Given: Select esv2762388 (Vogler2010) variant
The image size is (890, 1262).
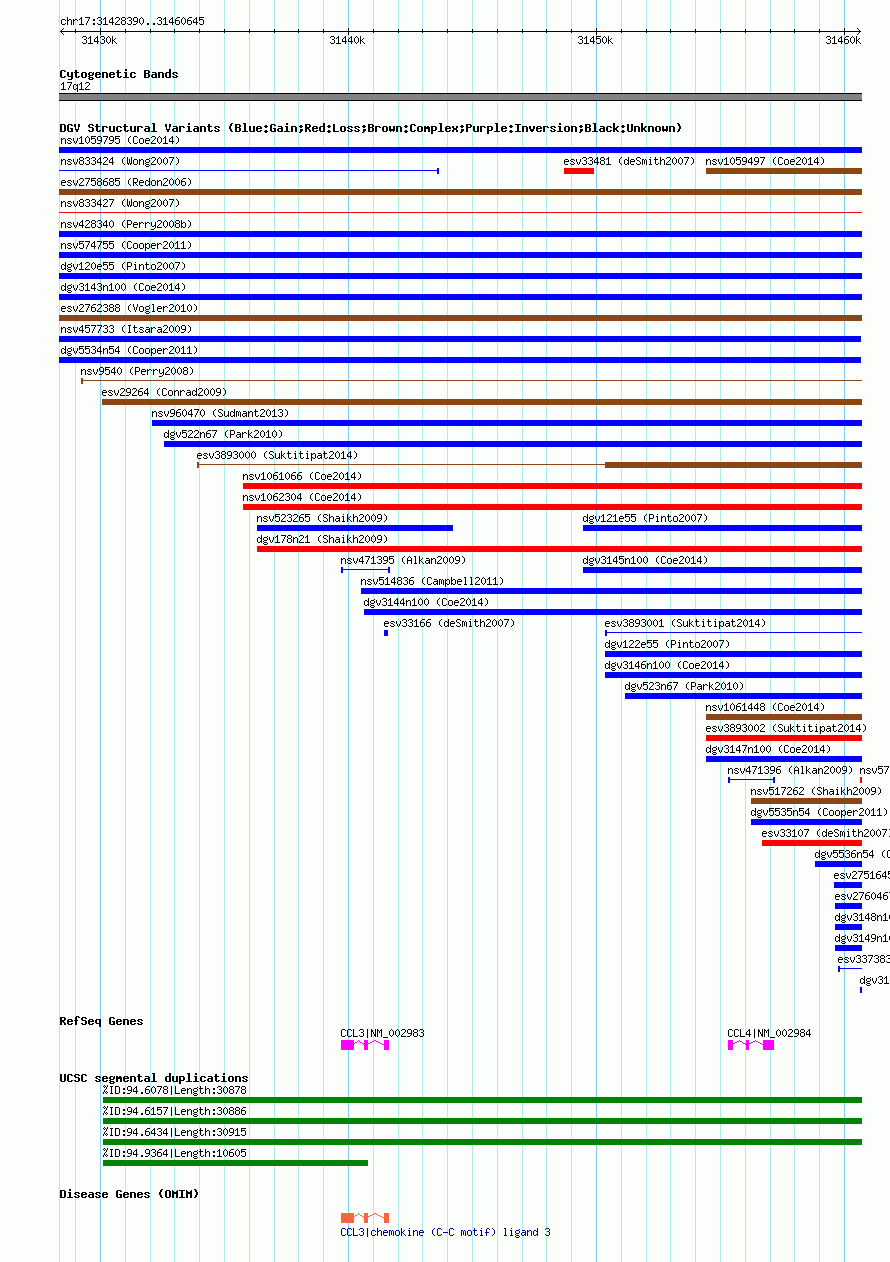Looking at the screenshot, I should pos(129,308).
